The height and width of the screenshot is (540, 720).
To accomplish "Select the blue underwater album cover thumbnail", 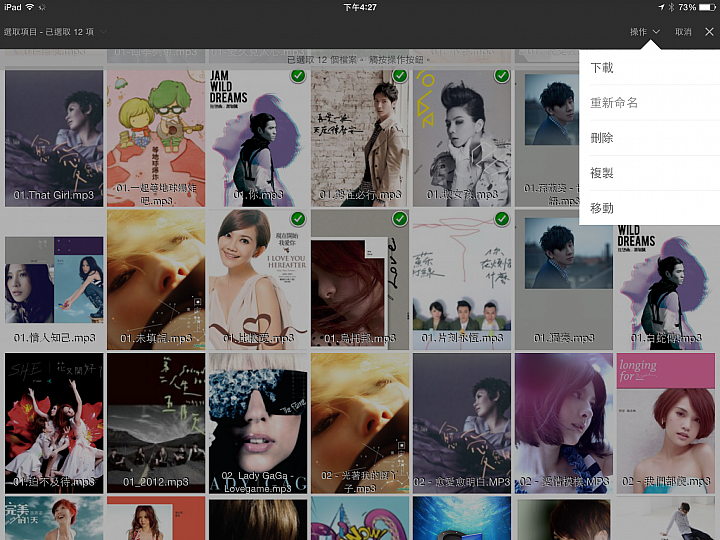I will tap(462, 518).
